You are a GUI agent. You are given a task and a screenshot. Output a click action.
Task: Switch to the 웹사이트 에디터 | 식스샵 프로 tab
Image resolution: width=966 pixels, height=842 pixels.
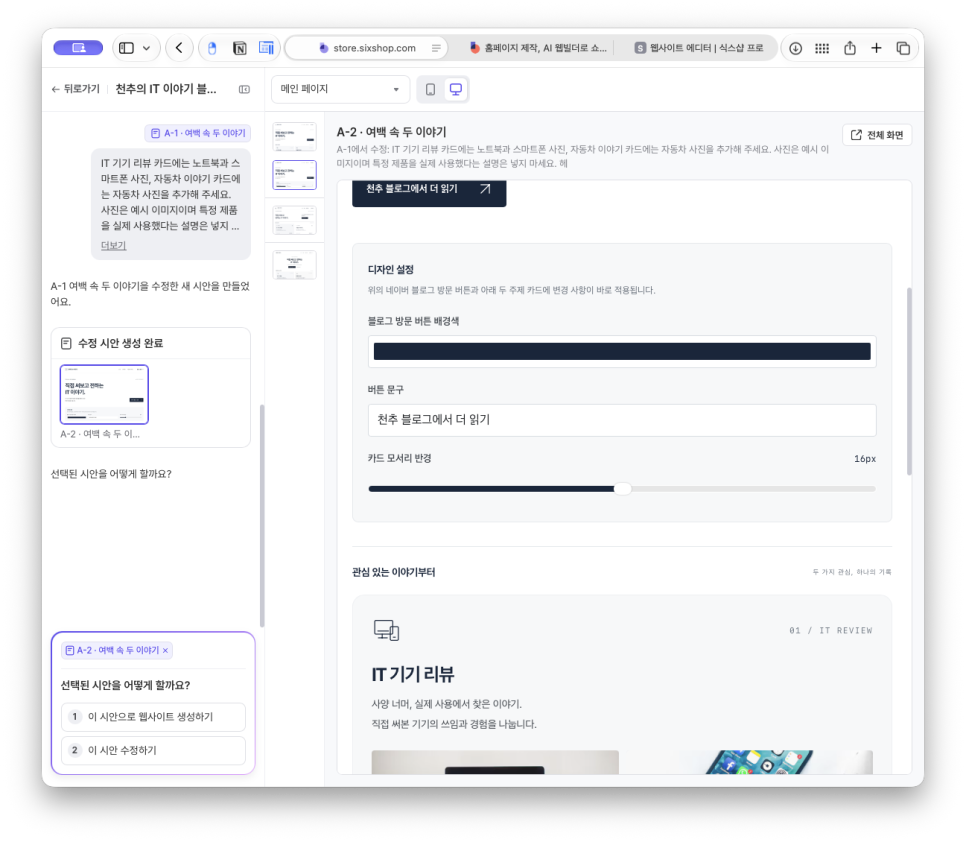[x=699, y=48]
